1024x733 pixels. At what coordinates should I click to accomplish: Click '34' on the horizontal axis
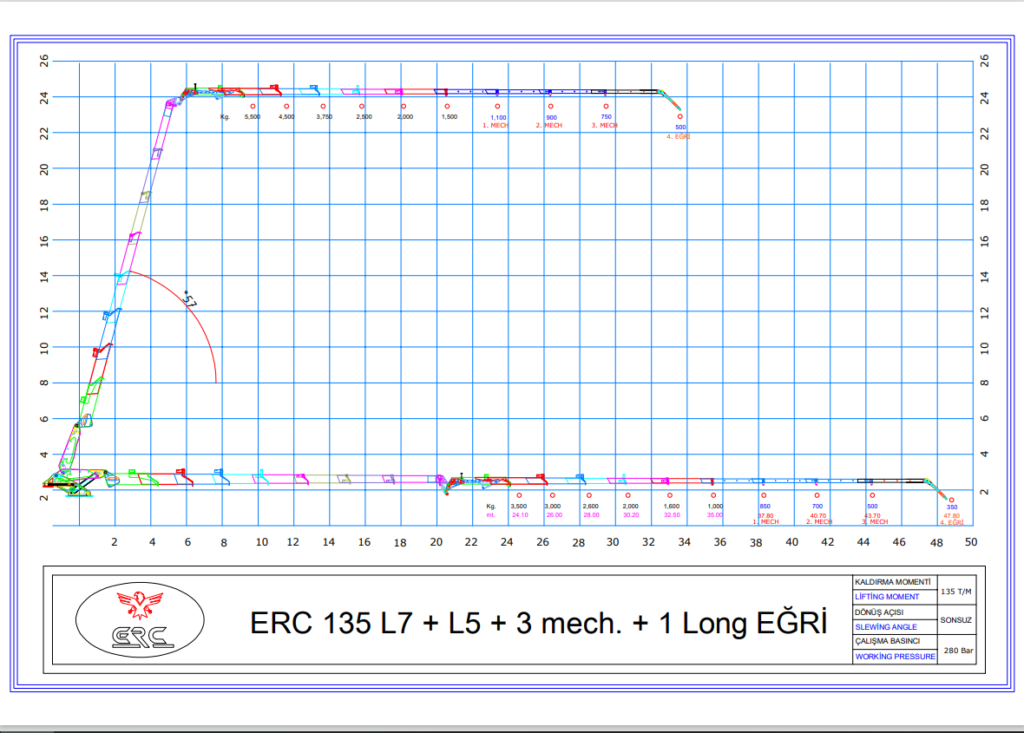coord(684,542)
